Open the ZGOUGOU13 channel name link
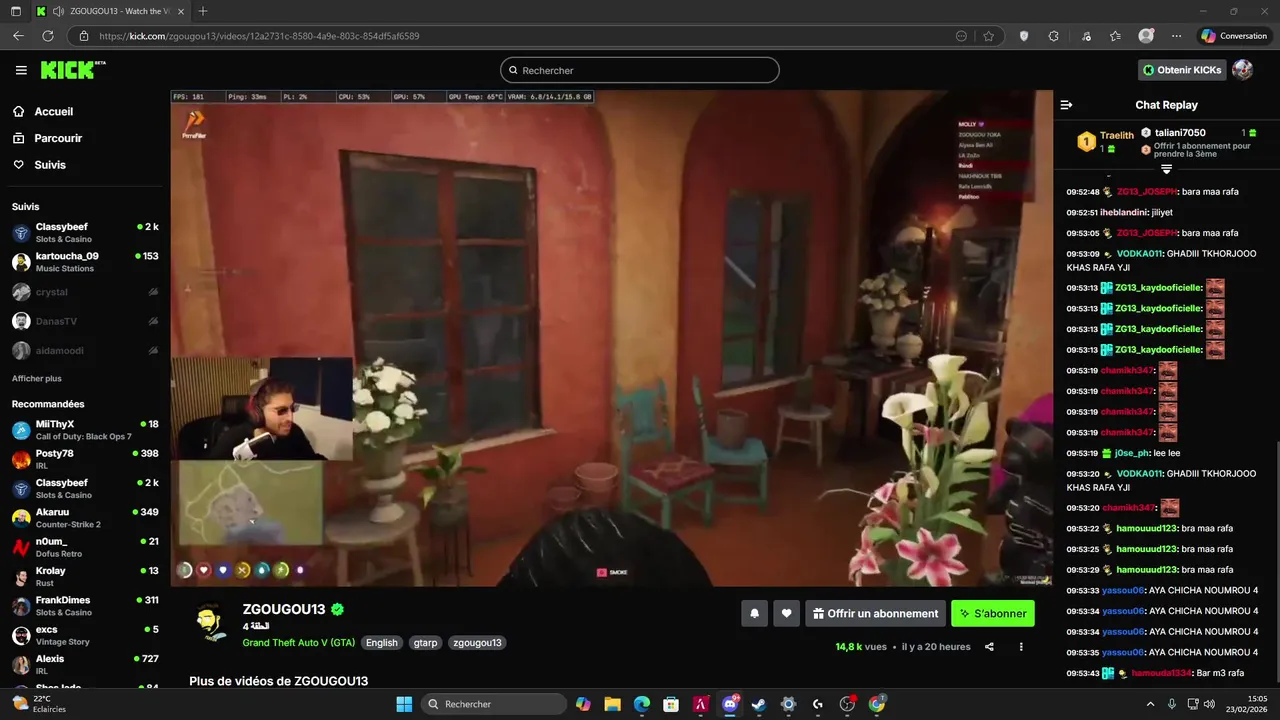Image resolution: width=1280 pixels, height=720 pixels. (284, 609)
